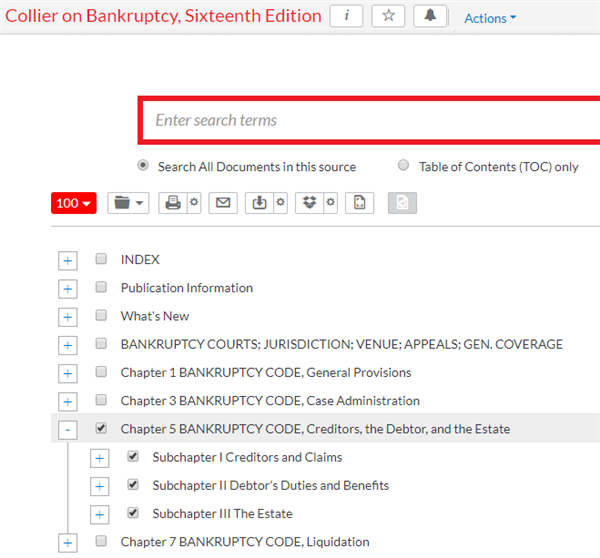Image resolution: width=600 pixels, height=558 pixels.
Task: Expand the INDEX node
Action: click(68, 261)
